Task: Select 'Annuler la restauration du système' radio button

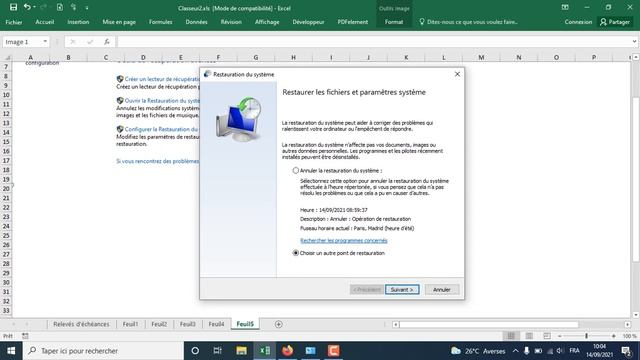Action: coord(296,171)
